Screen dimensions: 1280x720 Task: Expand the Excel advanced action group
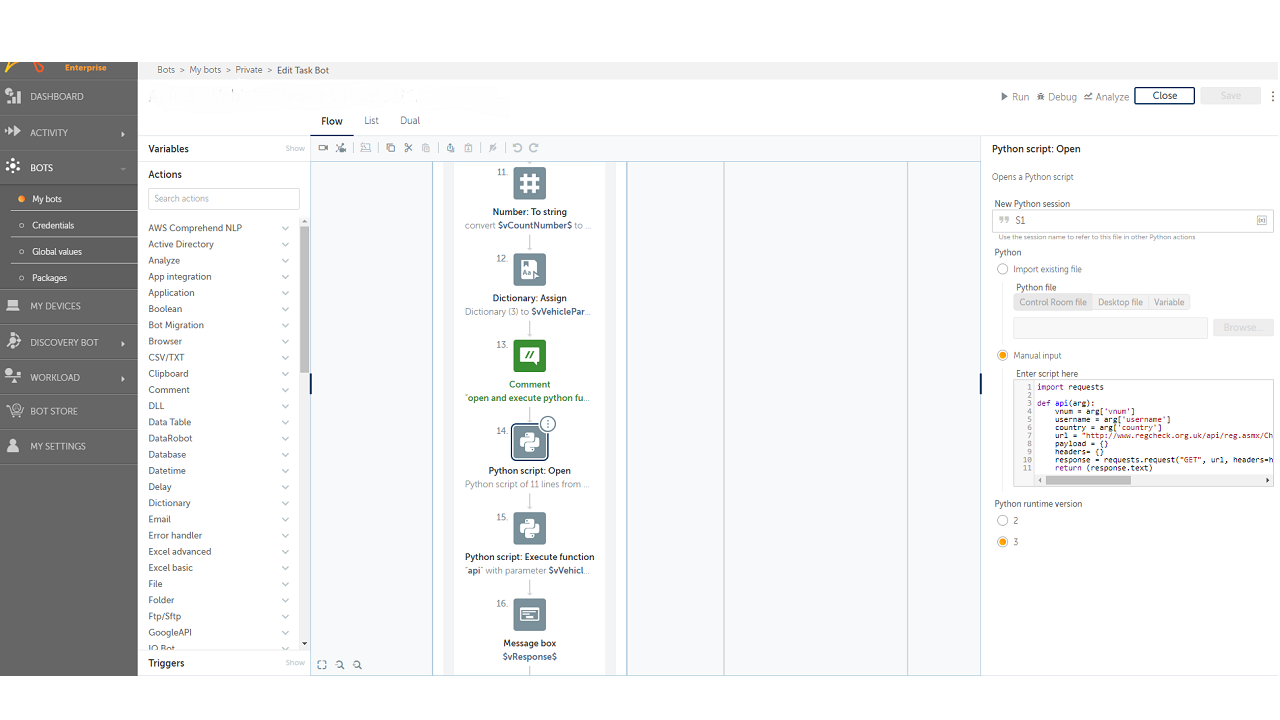pos(285,552)
